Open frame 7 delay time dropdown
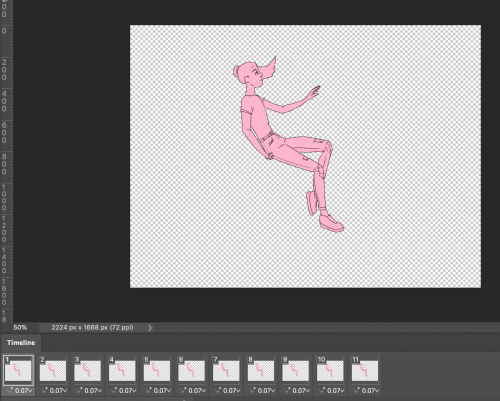This screenshot has width=500, height=401. (x=231, y=390)
